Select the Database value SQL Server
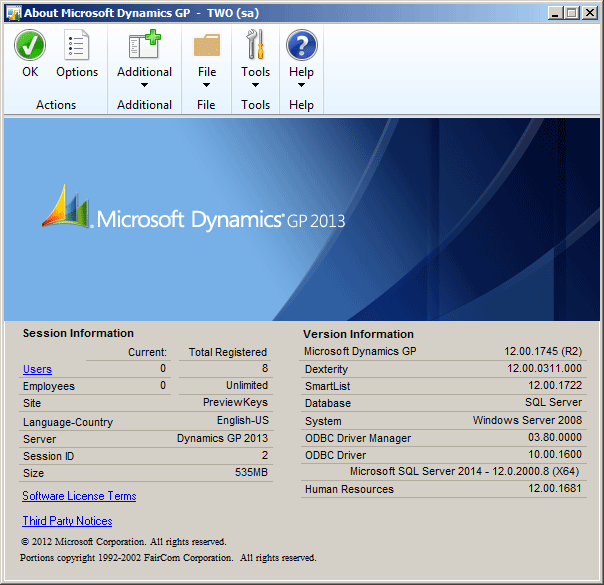The width and height of the screenshot is (604, 585). 554,402
